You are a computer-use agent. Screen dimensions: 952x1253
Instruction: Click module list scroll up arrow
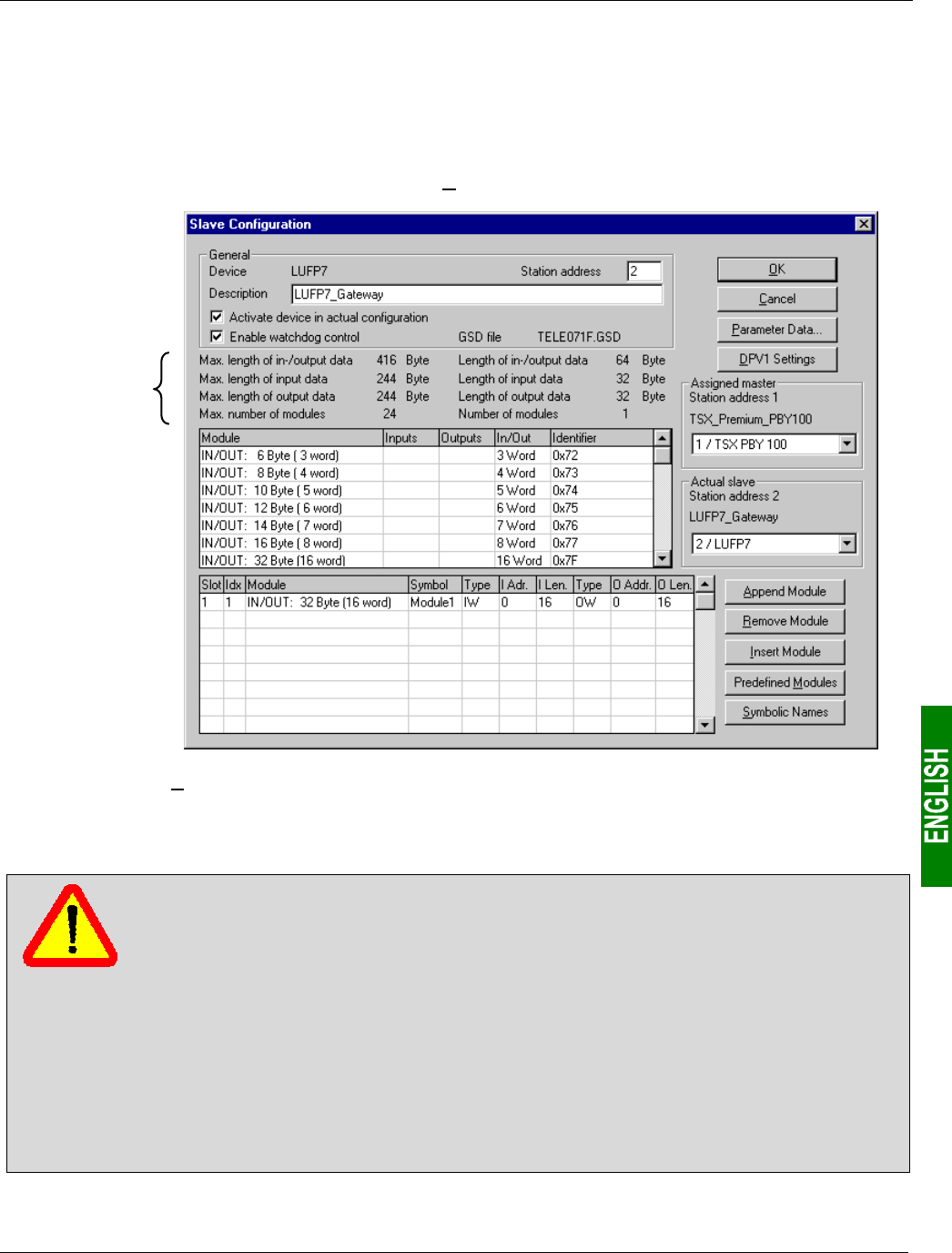[x=663, y=438]
